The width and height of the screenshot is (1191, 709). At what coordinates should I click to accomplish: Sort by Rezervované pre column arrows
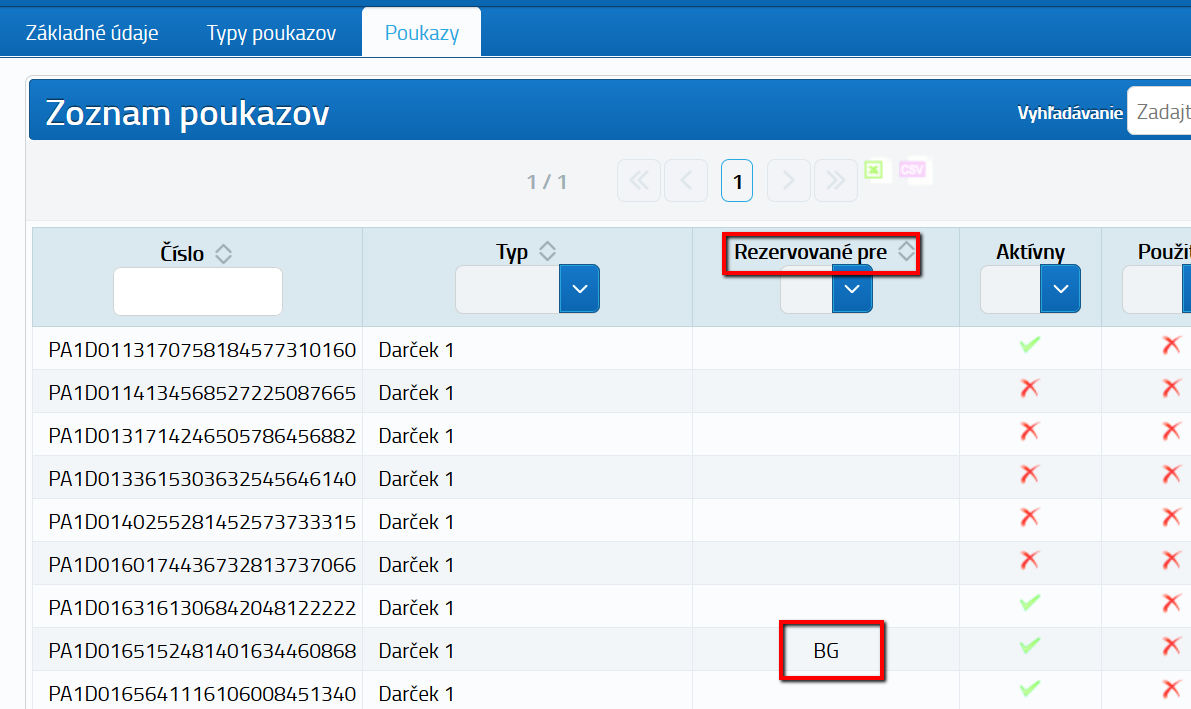[906, 252]
